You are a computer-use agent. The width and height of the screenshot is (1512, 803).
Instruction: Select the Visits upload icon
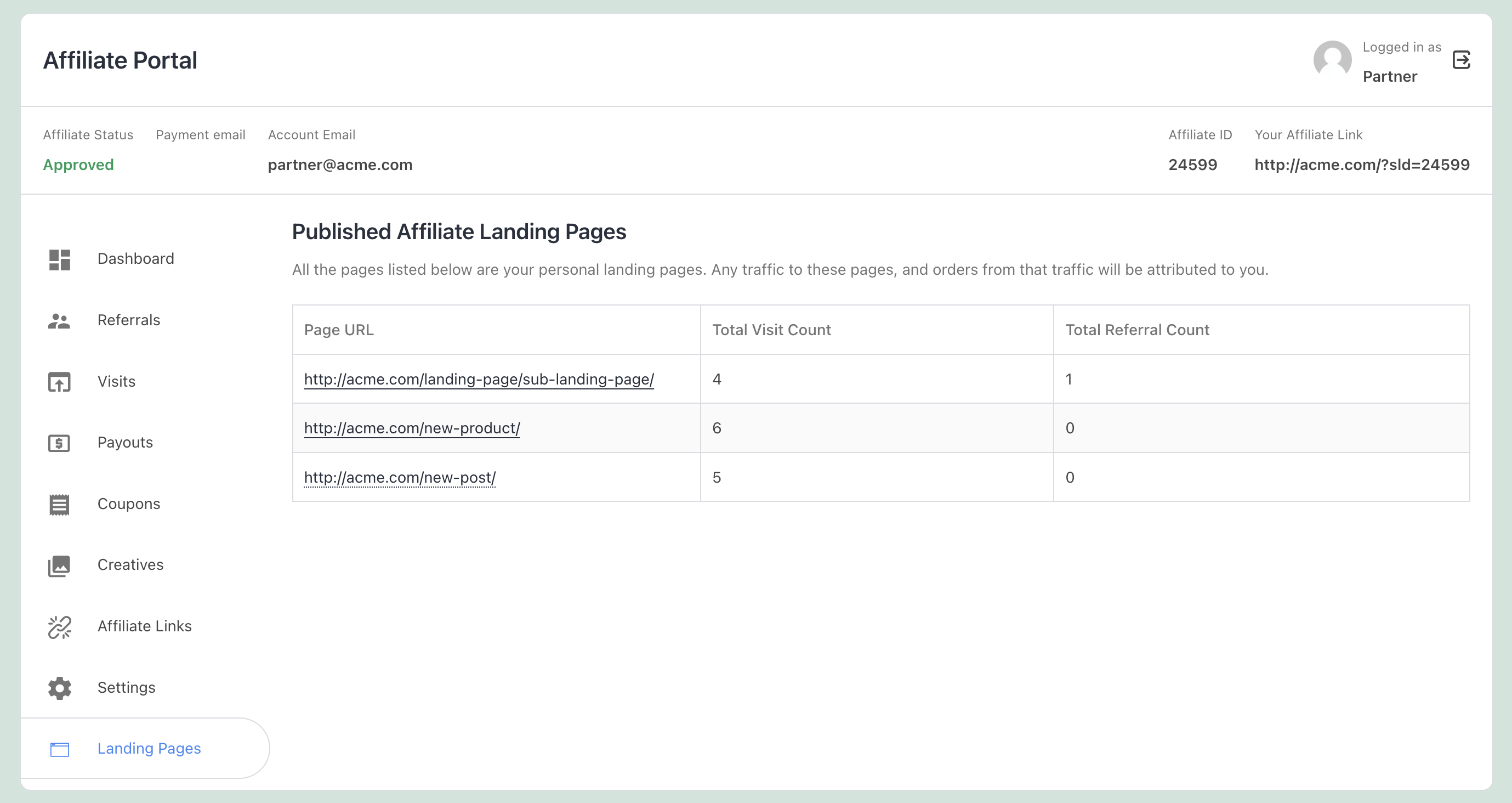59,383
